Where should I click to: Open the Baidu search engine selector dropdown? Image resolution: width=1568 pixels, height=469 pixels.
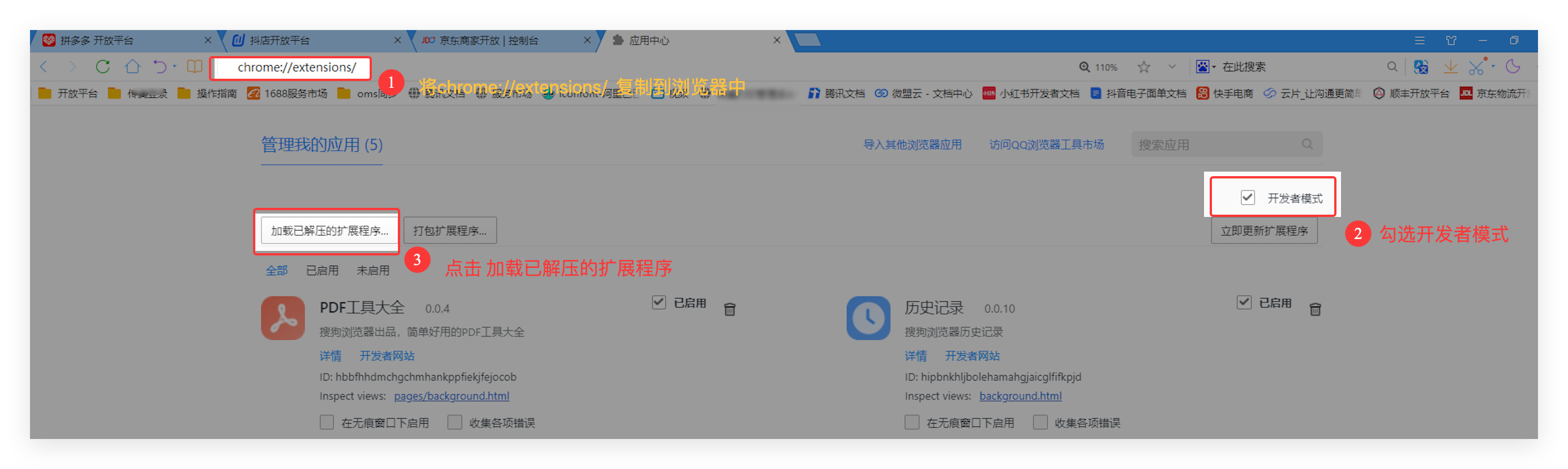[x=1205, y=67]
